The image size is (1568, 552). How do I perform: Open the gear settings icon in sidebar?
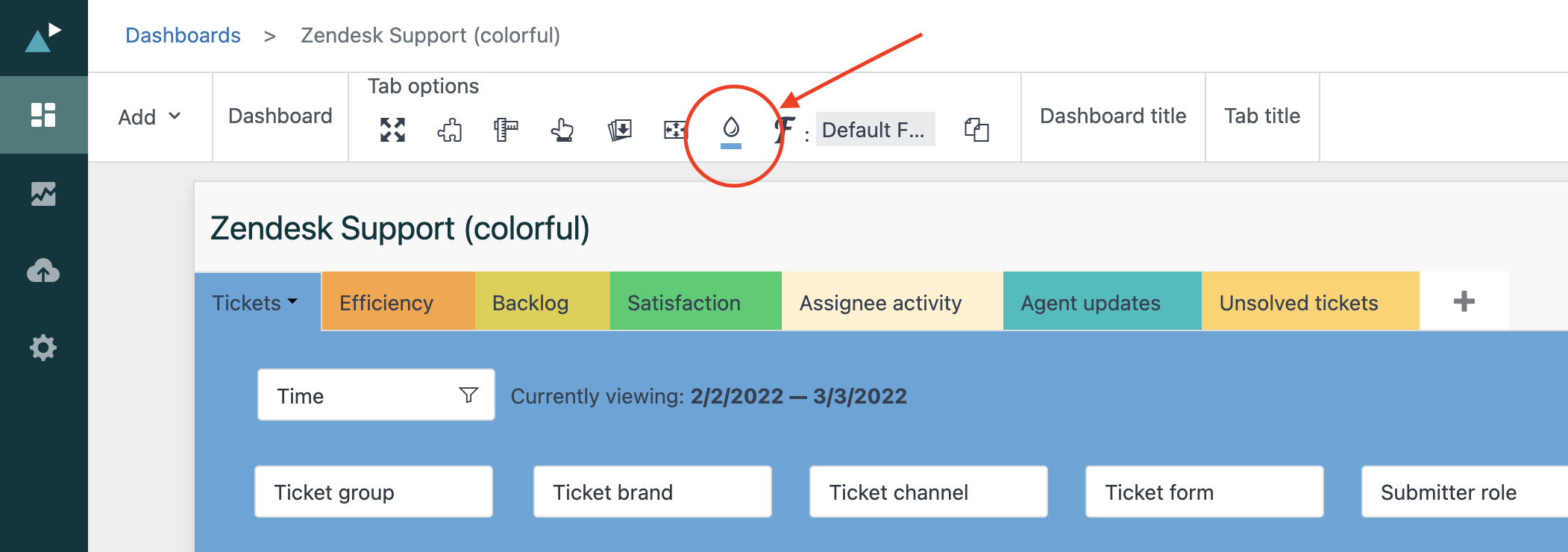(43, 348)
